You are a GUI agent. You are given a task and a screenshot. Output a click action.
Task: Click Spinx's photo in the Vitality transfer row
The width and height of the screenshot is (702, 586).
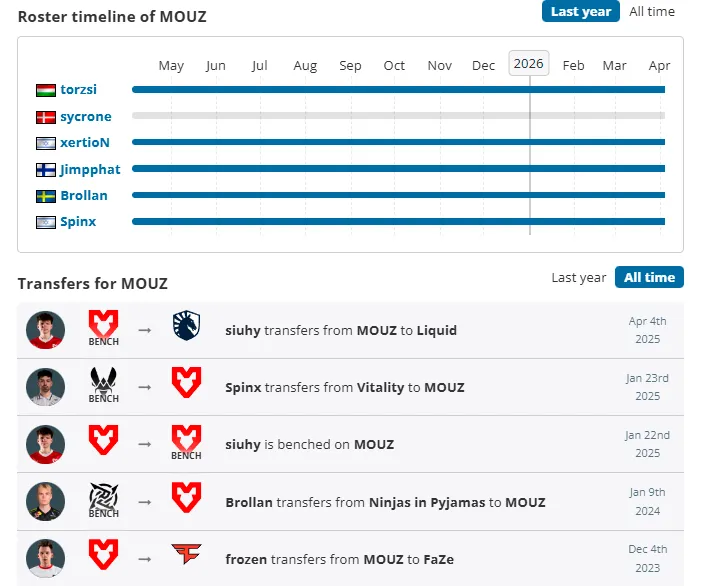(x=45, y=387)
